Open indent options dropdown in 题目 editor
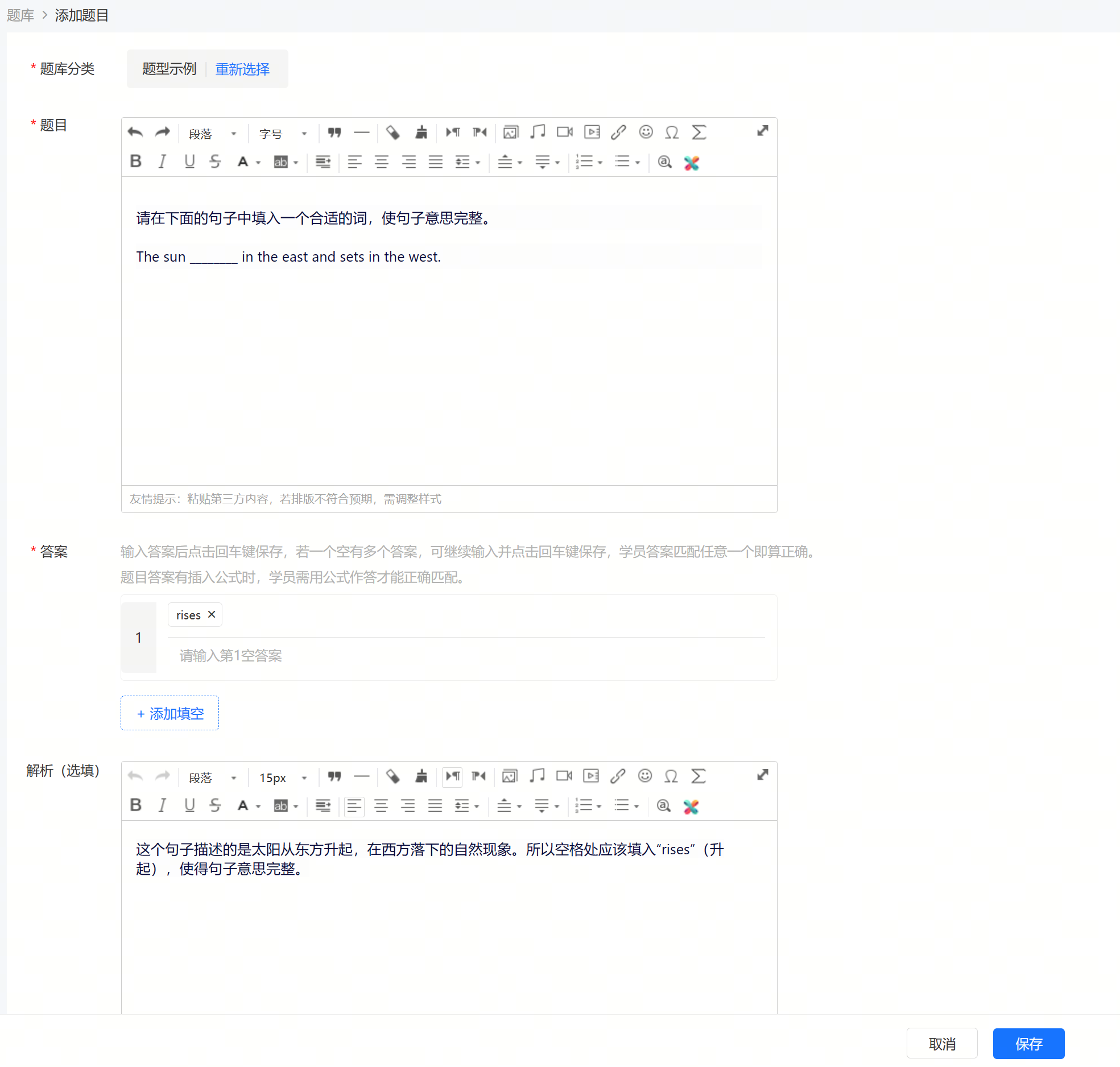The image size is (1120, 1067). (x=478, y=163)
